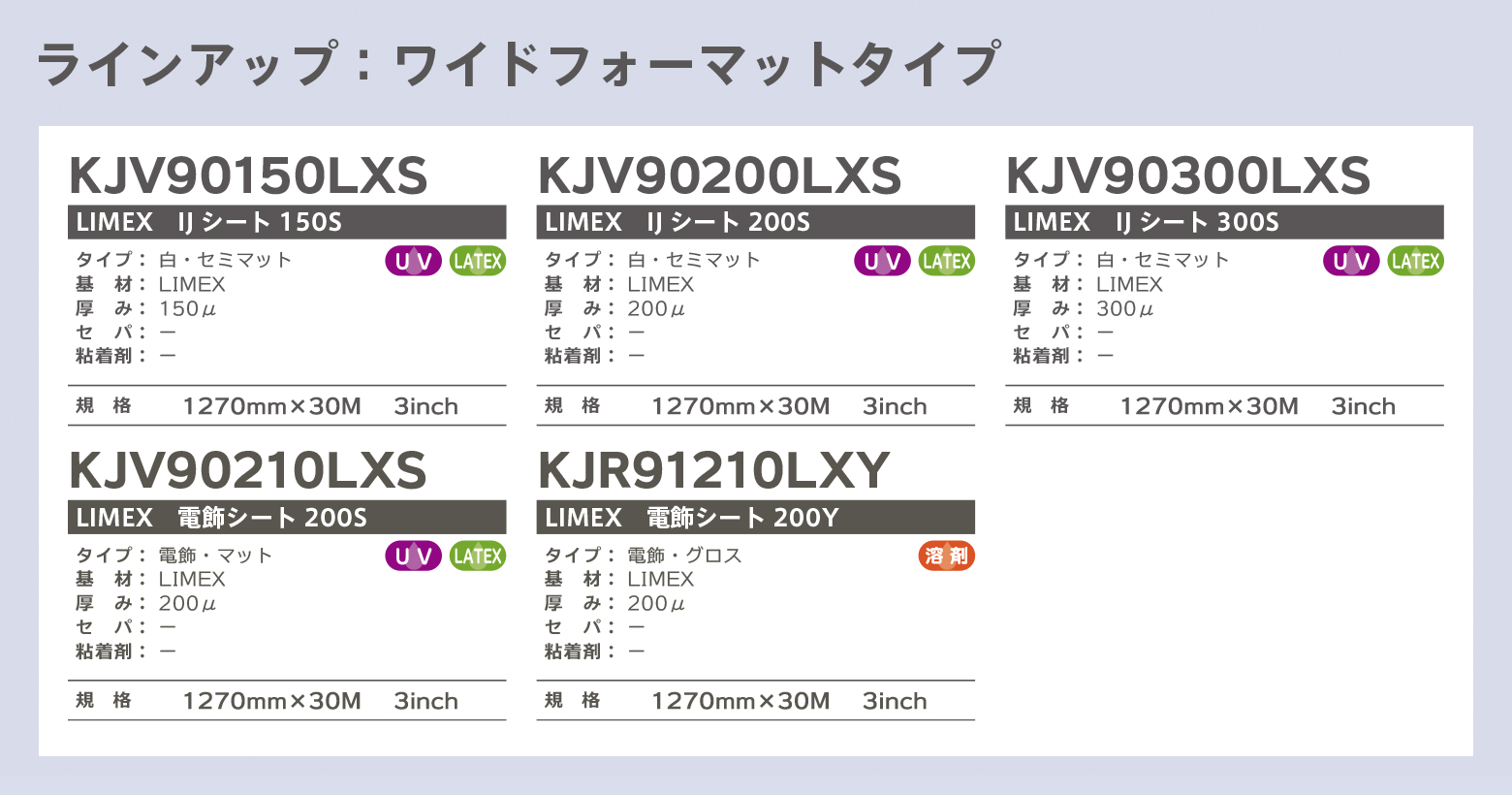Click the UV badge under KJV90150LXS
This screenshot has width=1512, height=795.
(x=414, y=261)
